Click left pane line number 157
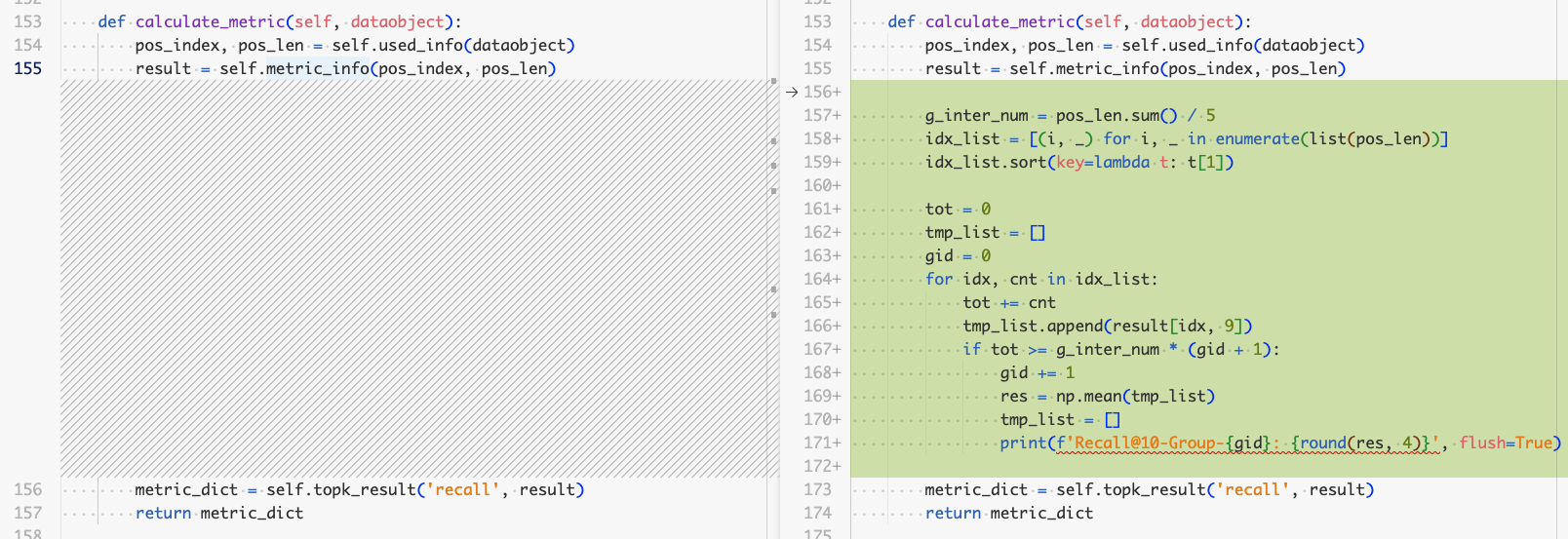 [28, 513]
